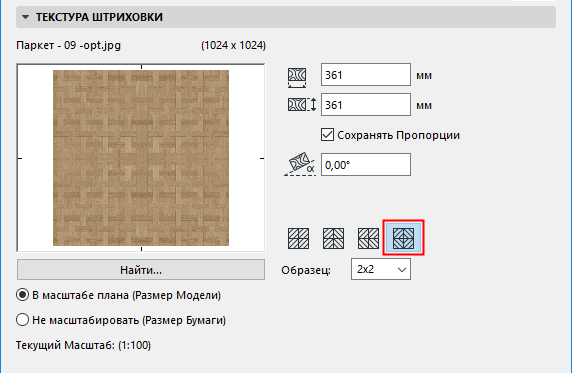Click the Образец: label
Viewport: 572px width, 373px height.
306,270
